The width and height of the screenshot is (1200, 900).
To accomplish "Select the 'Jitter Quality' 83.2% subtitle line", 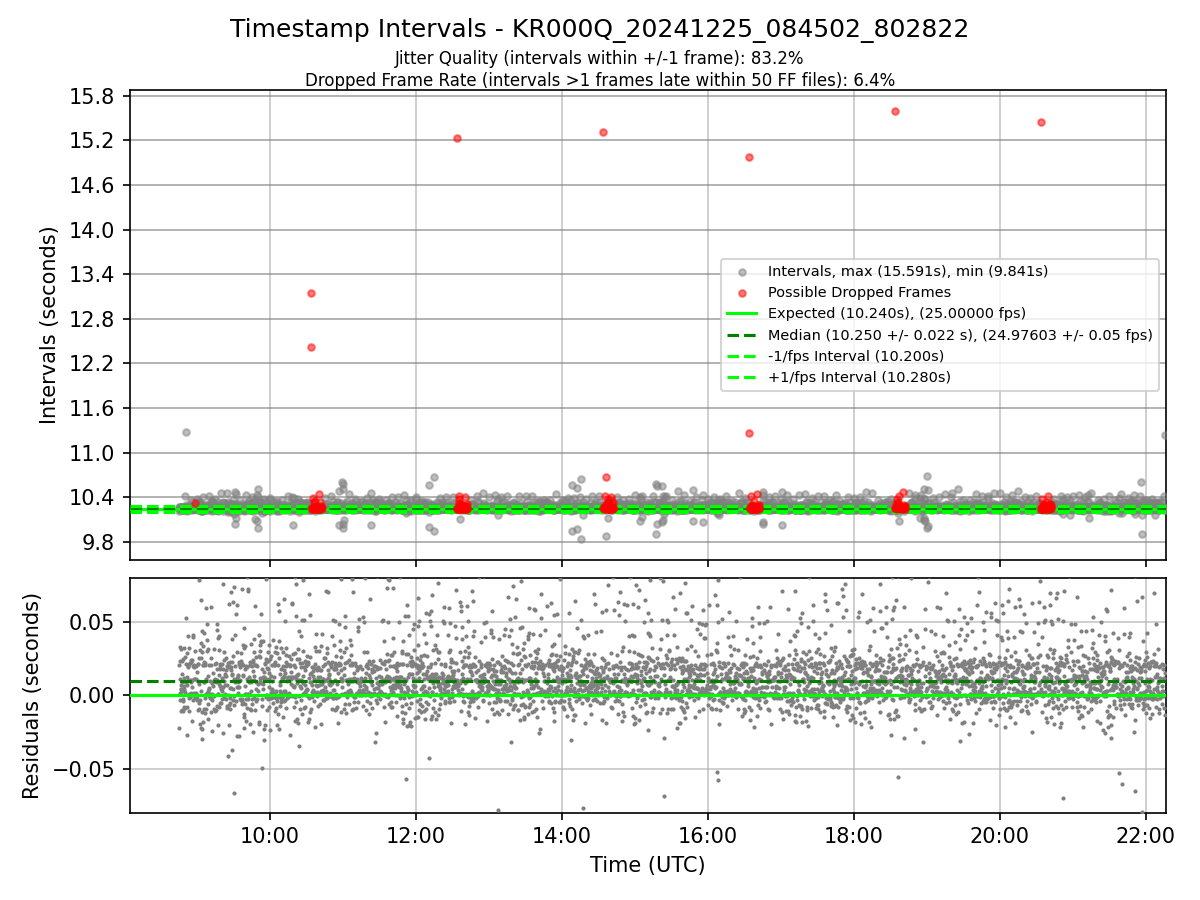I will (599, 58).
